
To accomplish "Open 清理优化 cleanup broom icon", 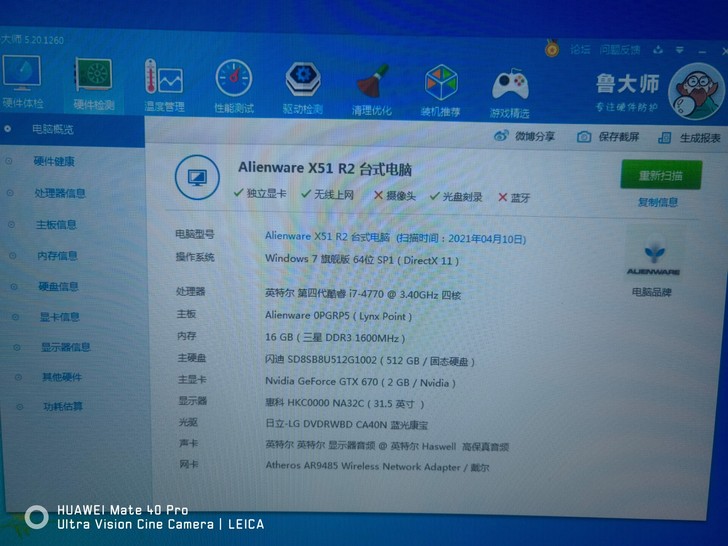I will click(x=372, y=90).
